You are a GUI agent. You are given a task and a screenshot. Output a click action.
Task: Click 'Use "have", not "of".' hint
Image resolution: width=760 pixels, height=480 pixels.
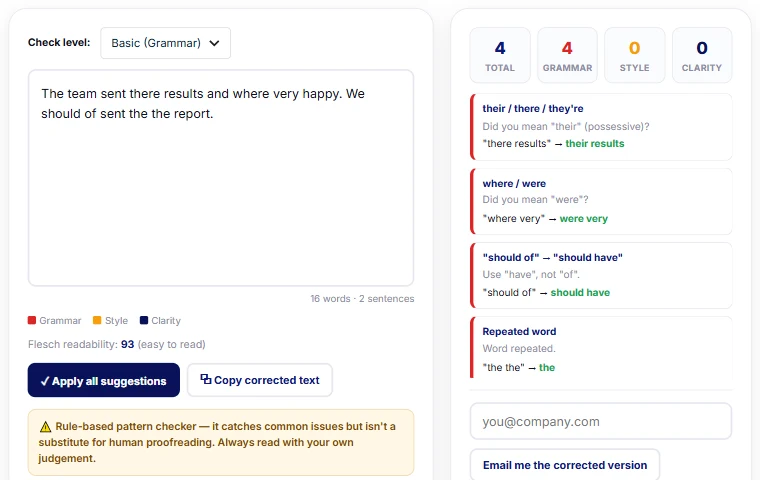[531, 274]
